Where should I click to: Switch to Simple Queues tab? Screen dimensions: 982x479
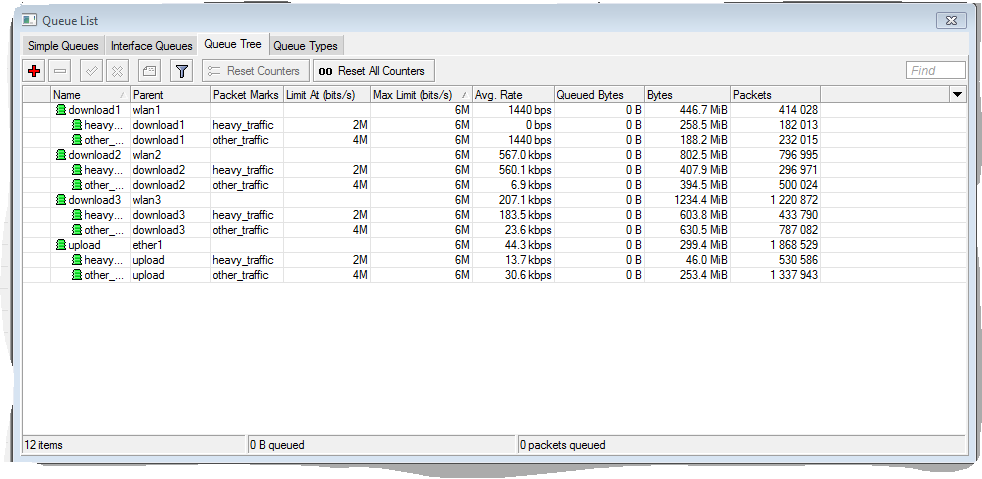(63, 46)
